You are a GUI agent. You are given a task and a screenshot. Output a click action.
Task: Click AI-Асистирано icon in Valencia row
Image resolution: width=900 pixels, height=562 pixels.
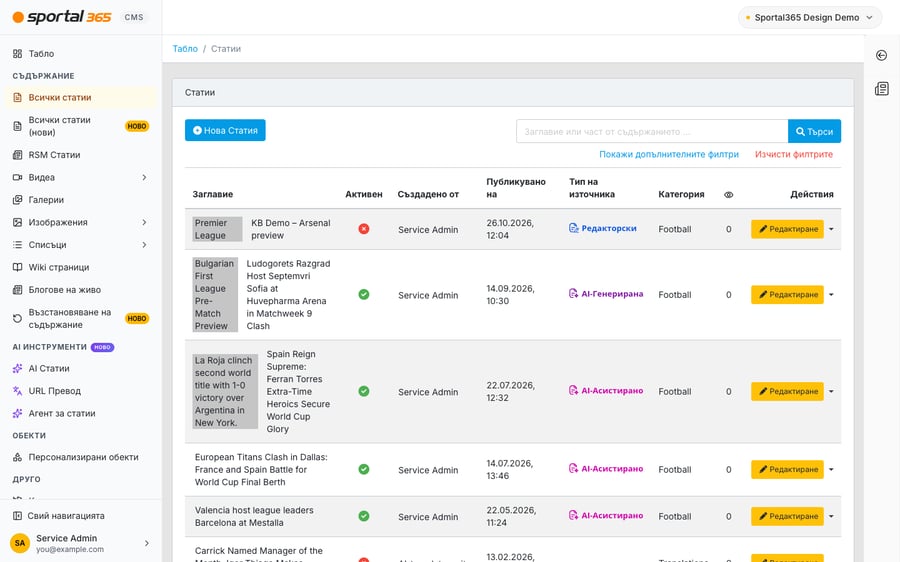(573, 516)
